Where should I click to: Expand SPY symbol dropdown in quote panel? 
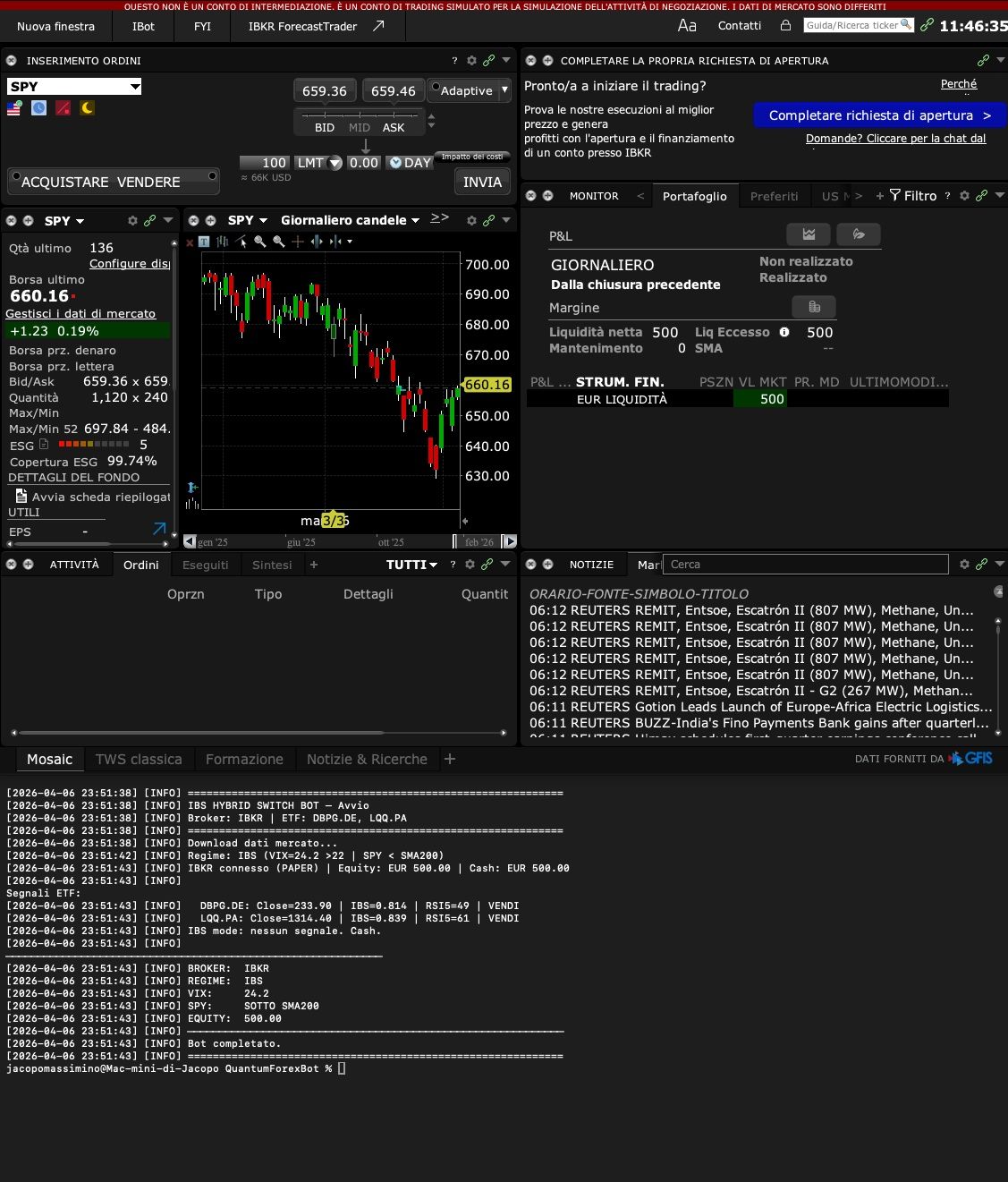[80, 221]
